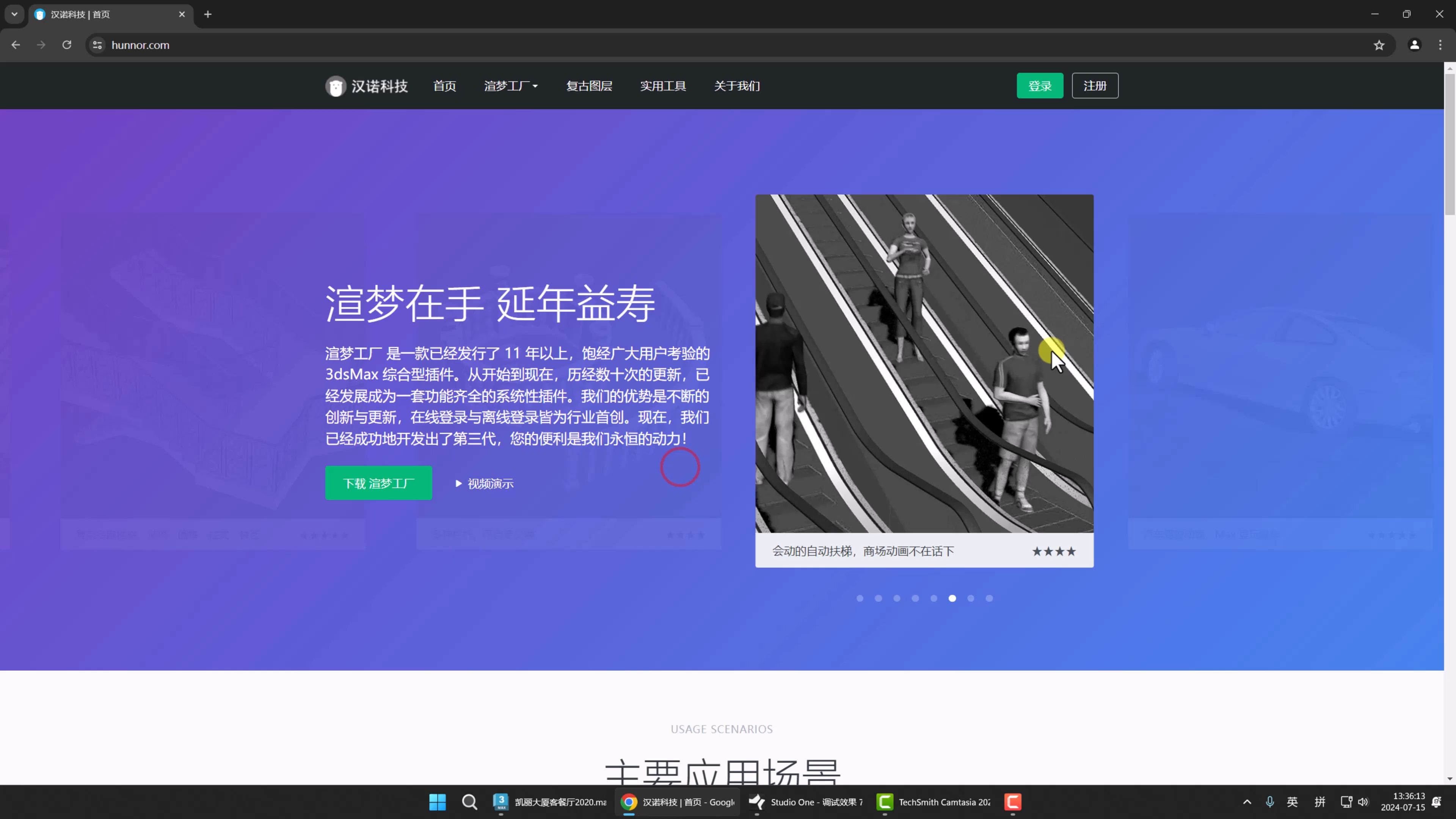Image resolution: width=1456 pixels, height=819 pixels.
Task: Click the escalator animation thumbnail
Action: tap(924, 364)
